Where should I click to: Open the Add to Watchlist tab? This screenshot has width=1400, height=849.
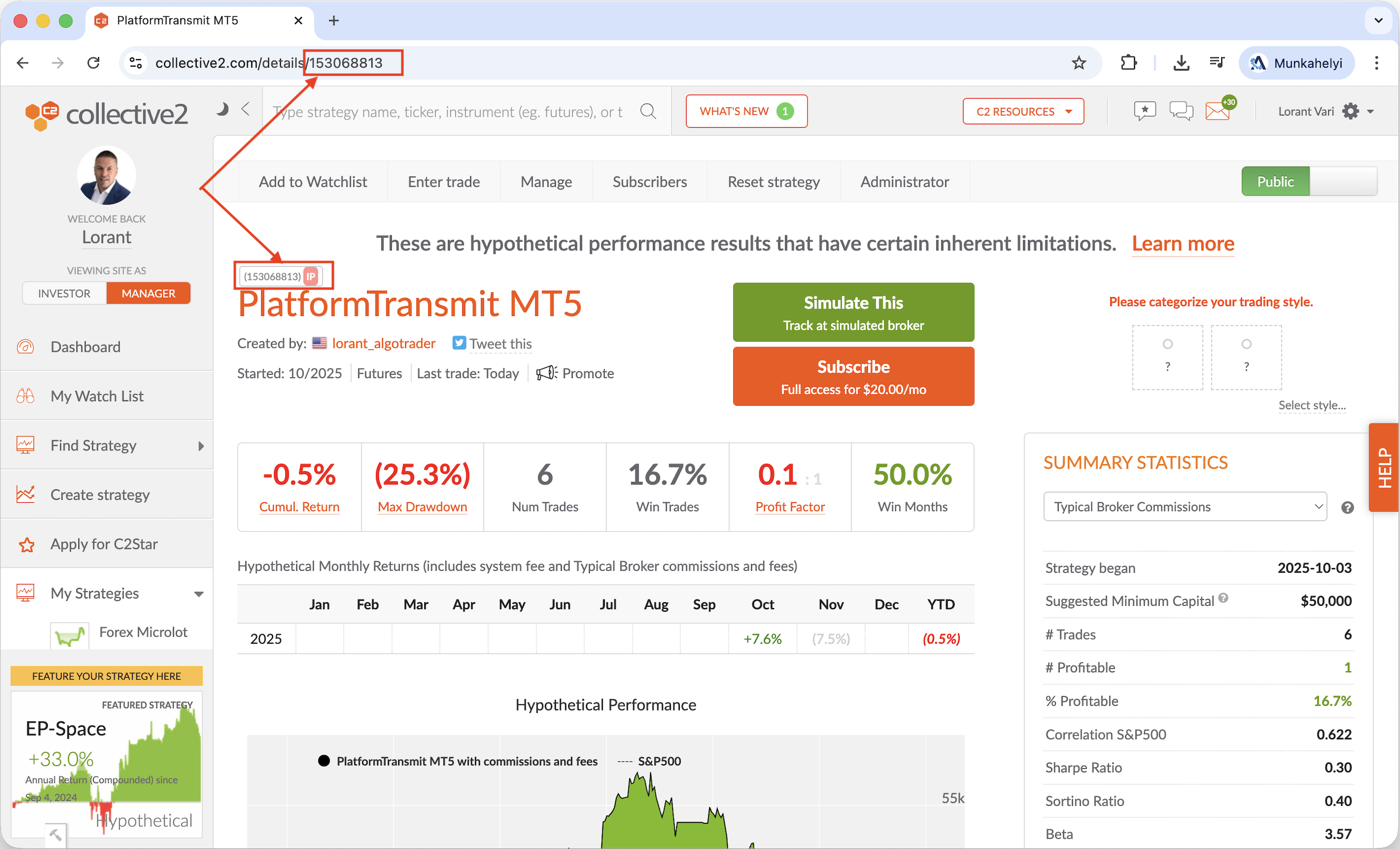tap(313, 182)
